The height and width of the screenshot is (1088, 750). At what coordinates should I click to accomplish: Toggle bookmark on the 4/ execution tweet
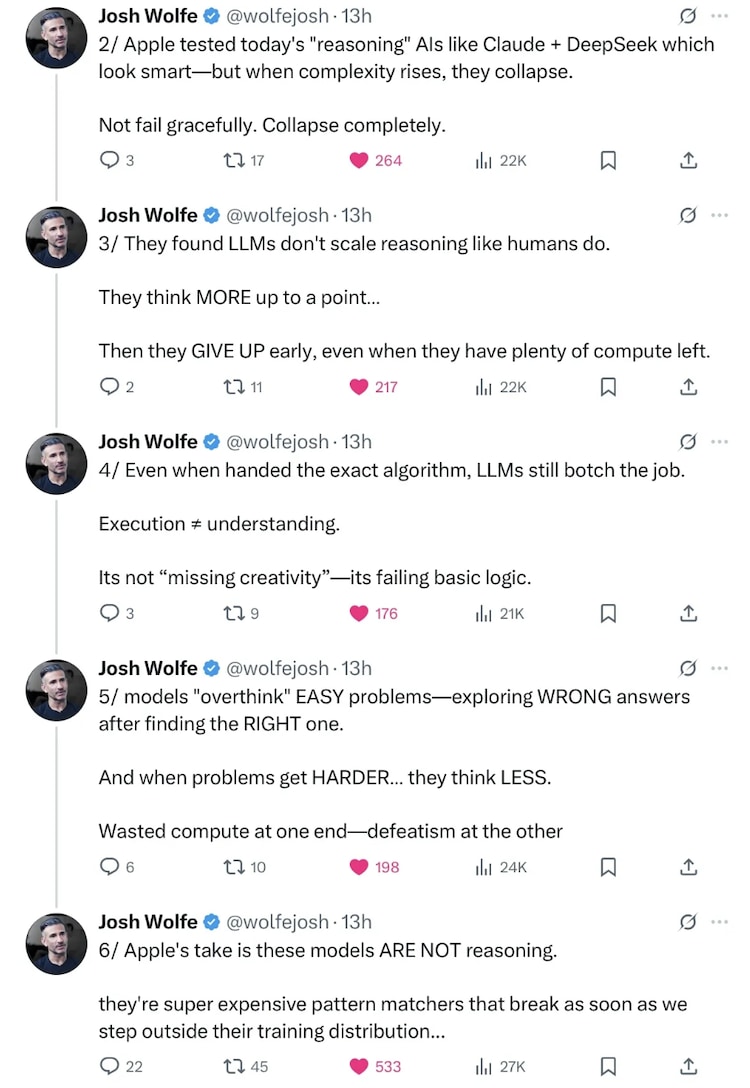coord(607,614)
